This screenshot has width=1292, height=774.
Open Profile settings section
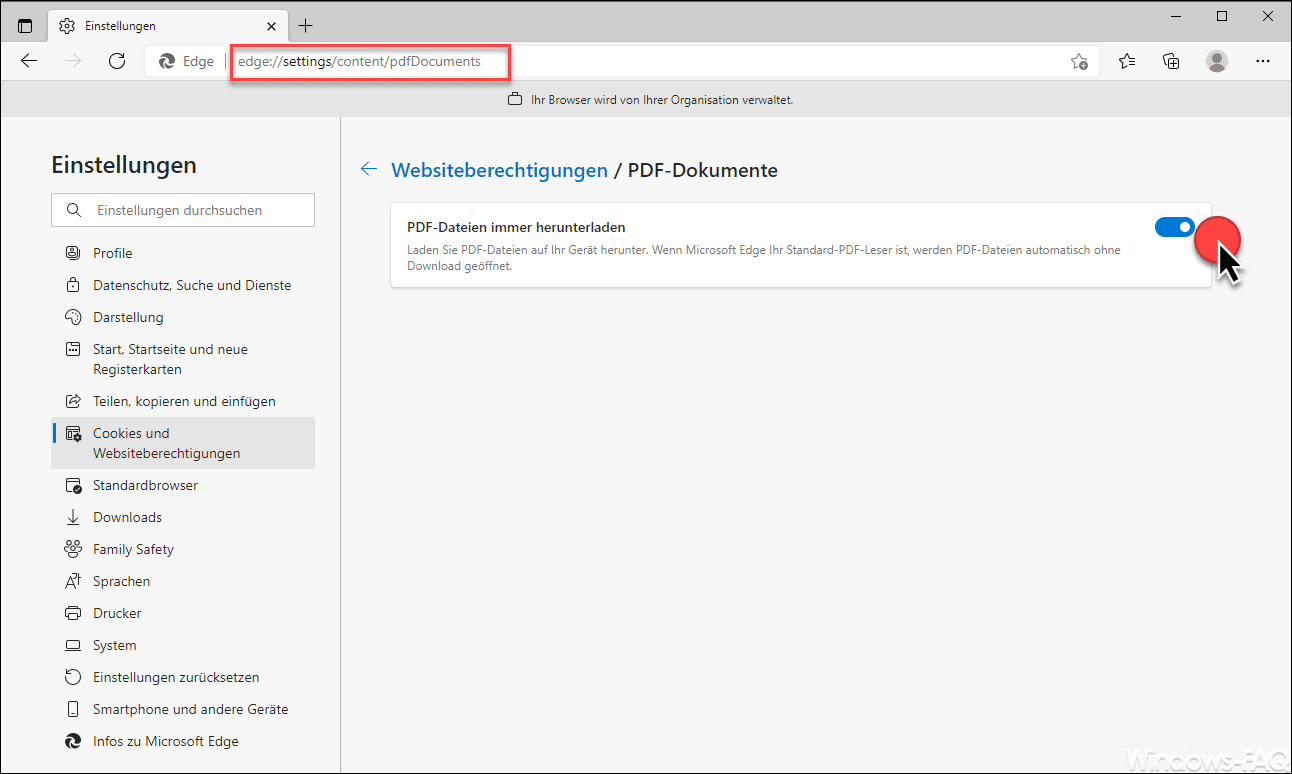coord(183,253)
